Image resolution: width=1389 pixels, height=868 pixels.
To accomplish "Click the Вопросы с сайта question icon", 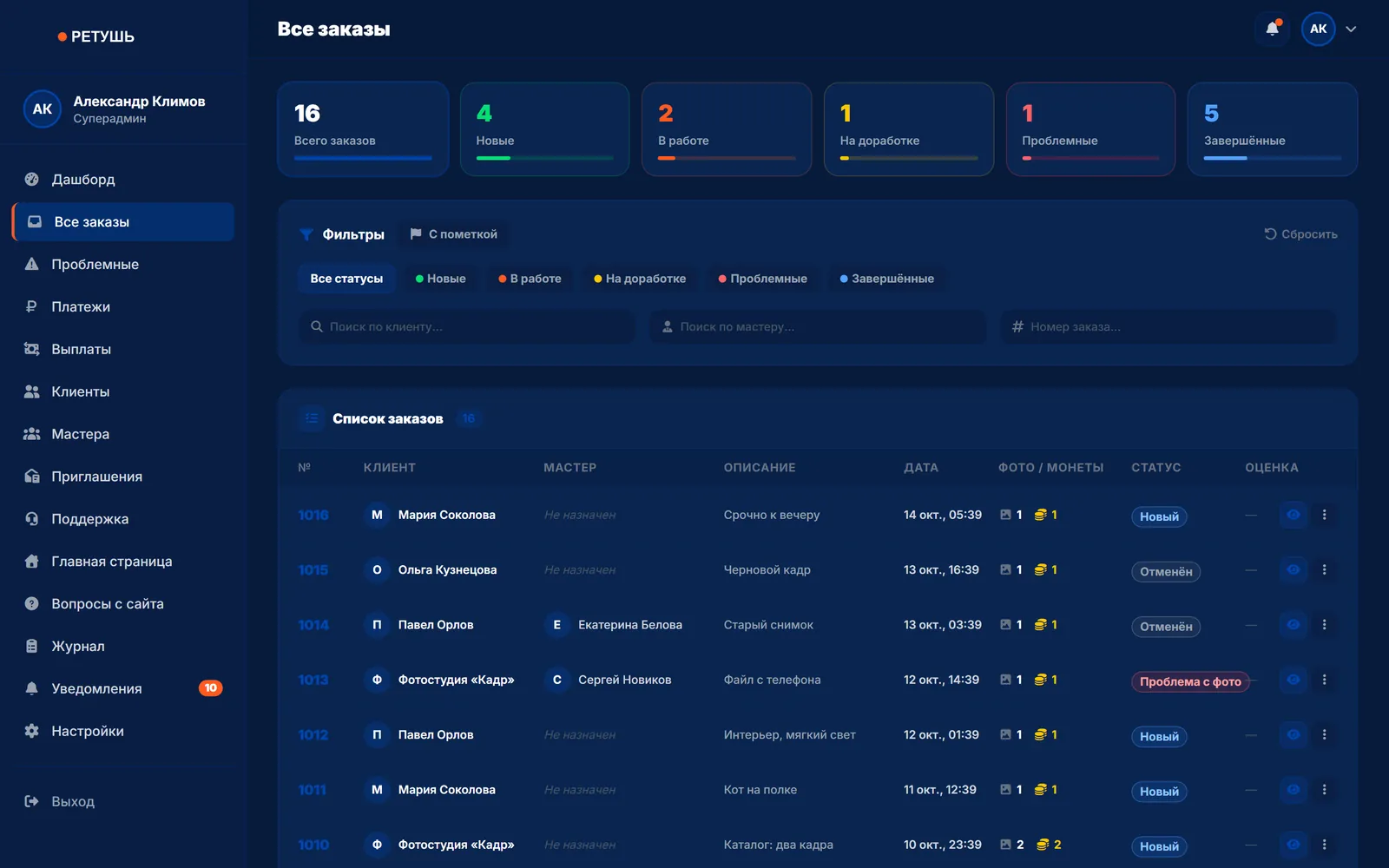I will point(32,604).
